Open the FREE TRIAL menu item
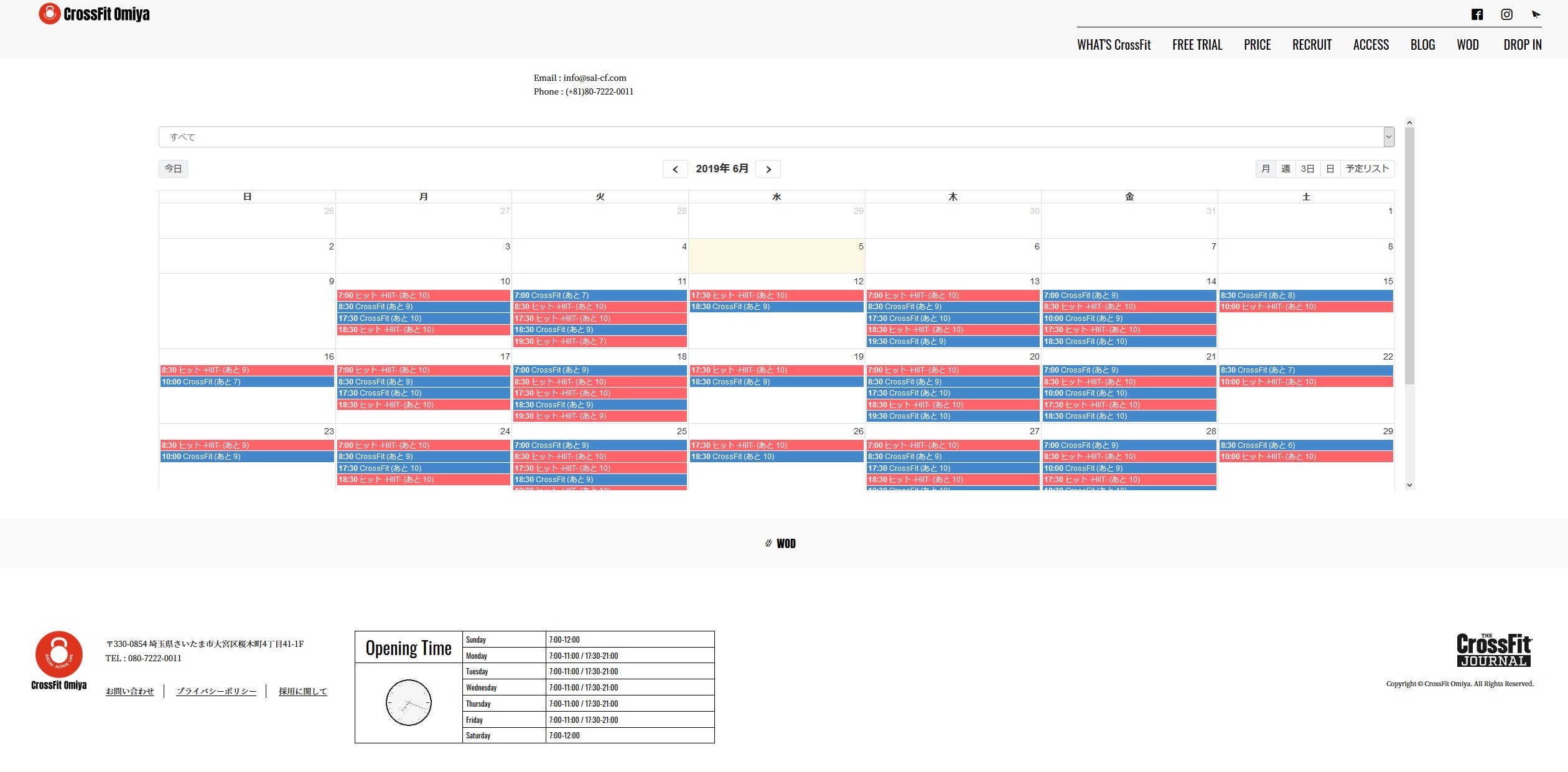This screenshot has height=772, width=1568. pos(1197,45)
